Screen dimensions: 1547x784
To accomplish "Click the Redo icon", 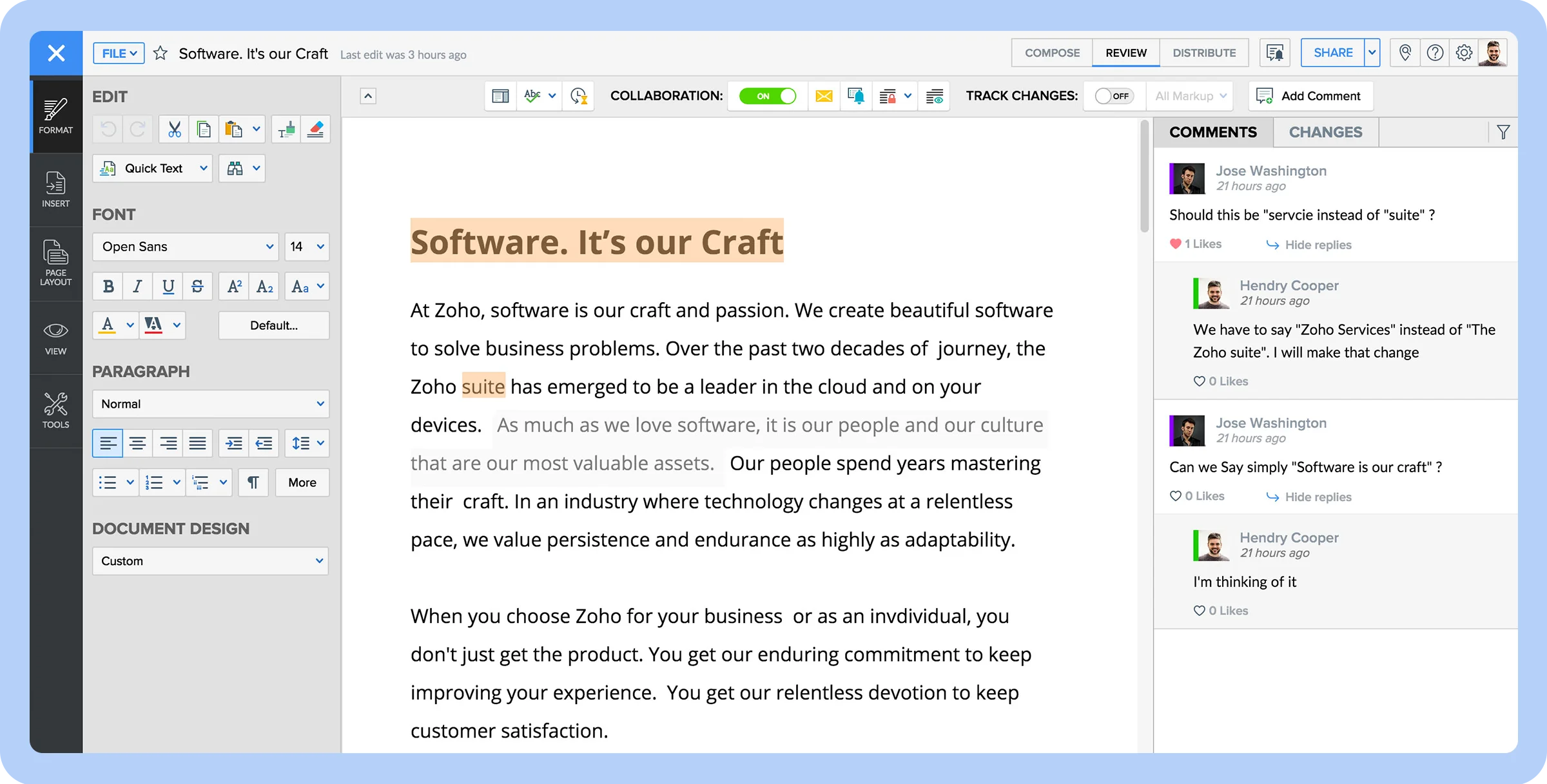I will click(x=137, y=129).
